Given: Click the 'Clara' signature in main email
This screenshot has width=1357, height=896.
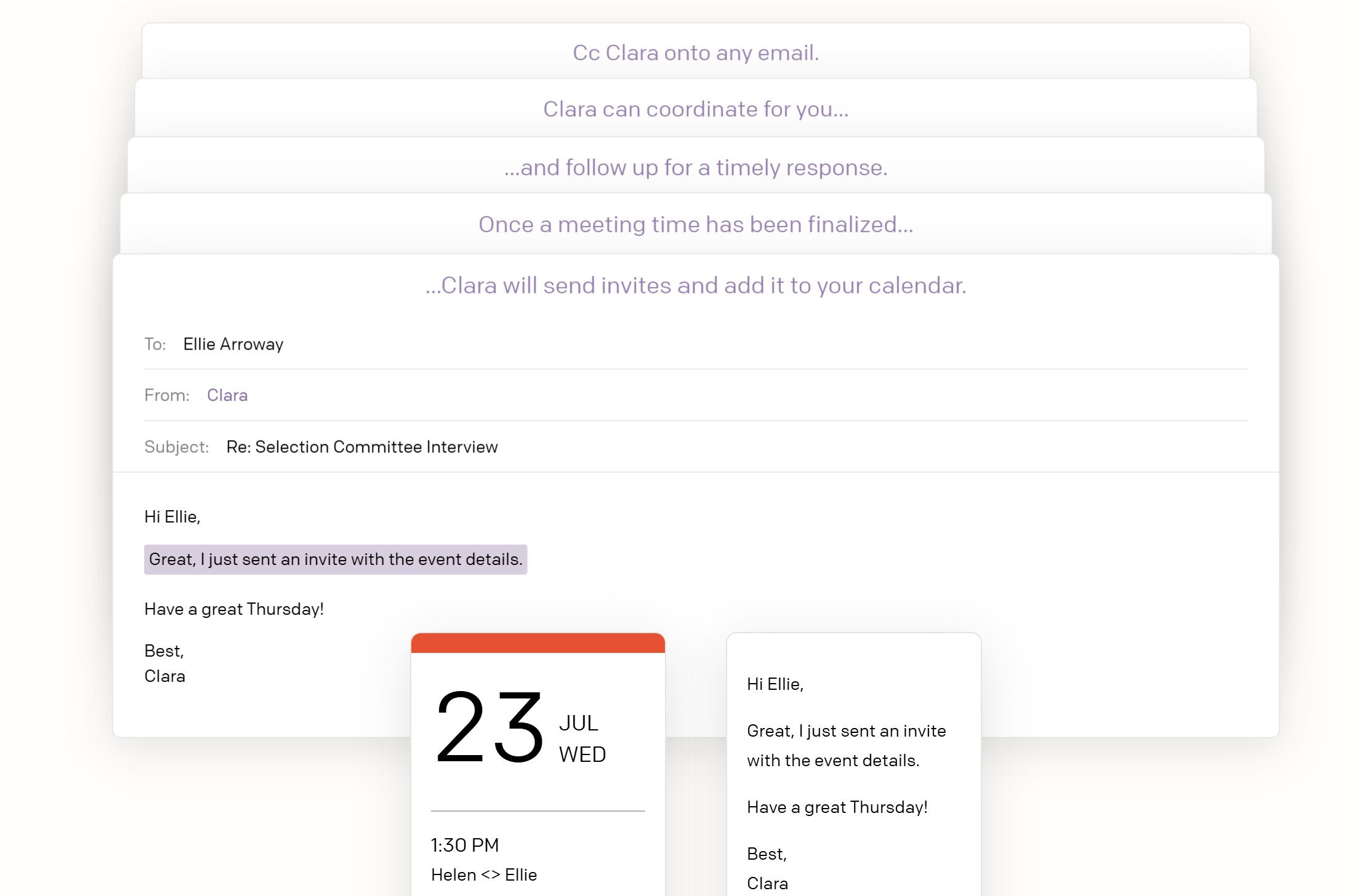Looking at the screenshot, I should (x=164, y=676).
